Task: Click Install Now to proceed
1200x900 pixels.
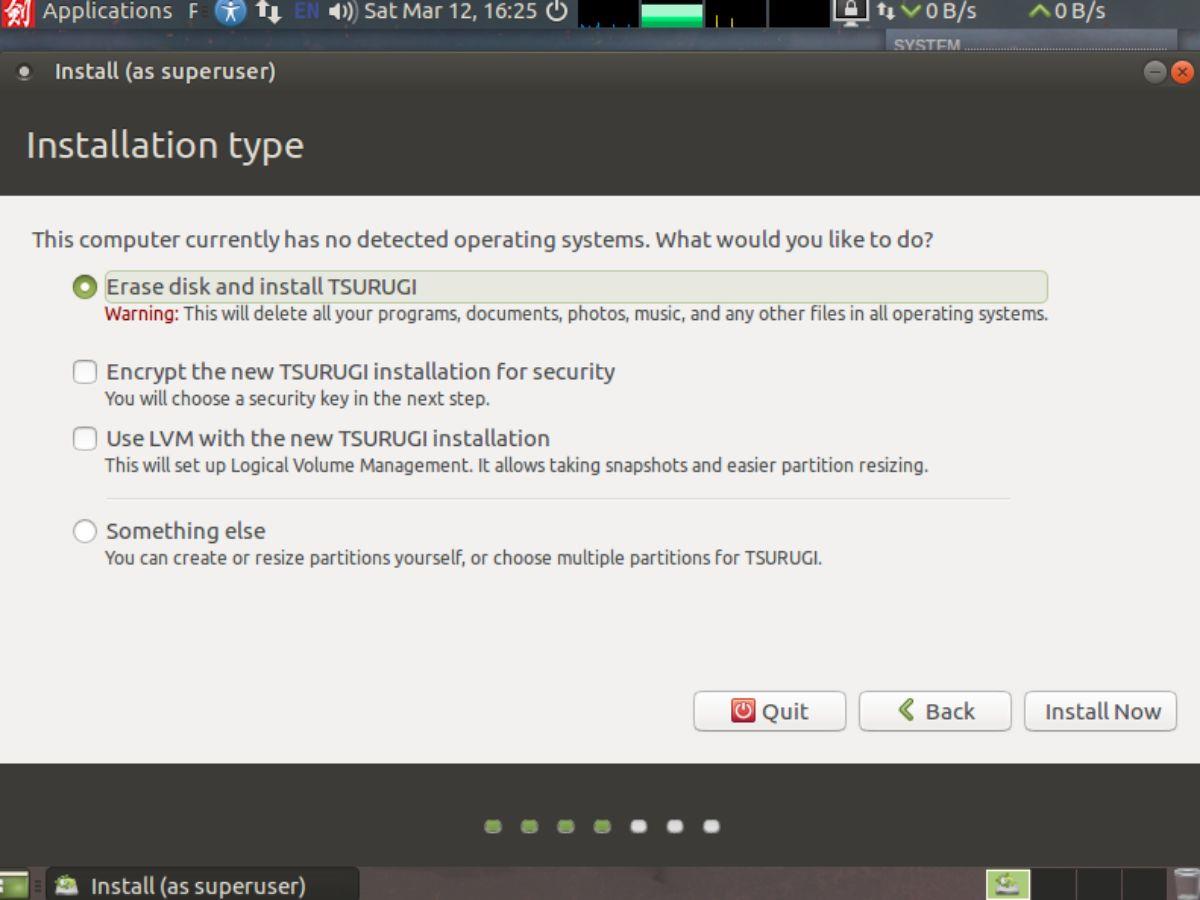Action: pos(1100,711)
